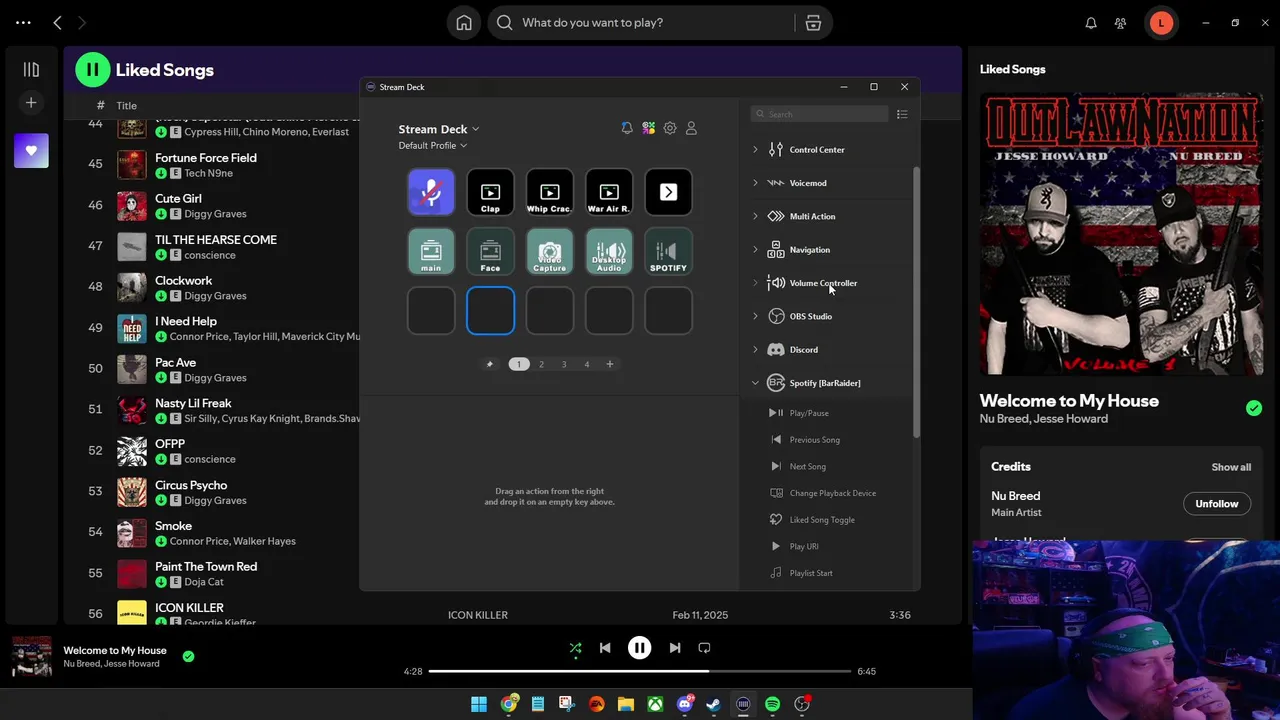Open Spotify notifications bell
This screenshot has height=720, width=1280.
tap(1091, 22)
